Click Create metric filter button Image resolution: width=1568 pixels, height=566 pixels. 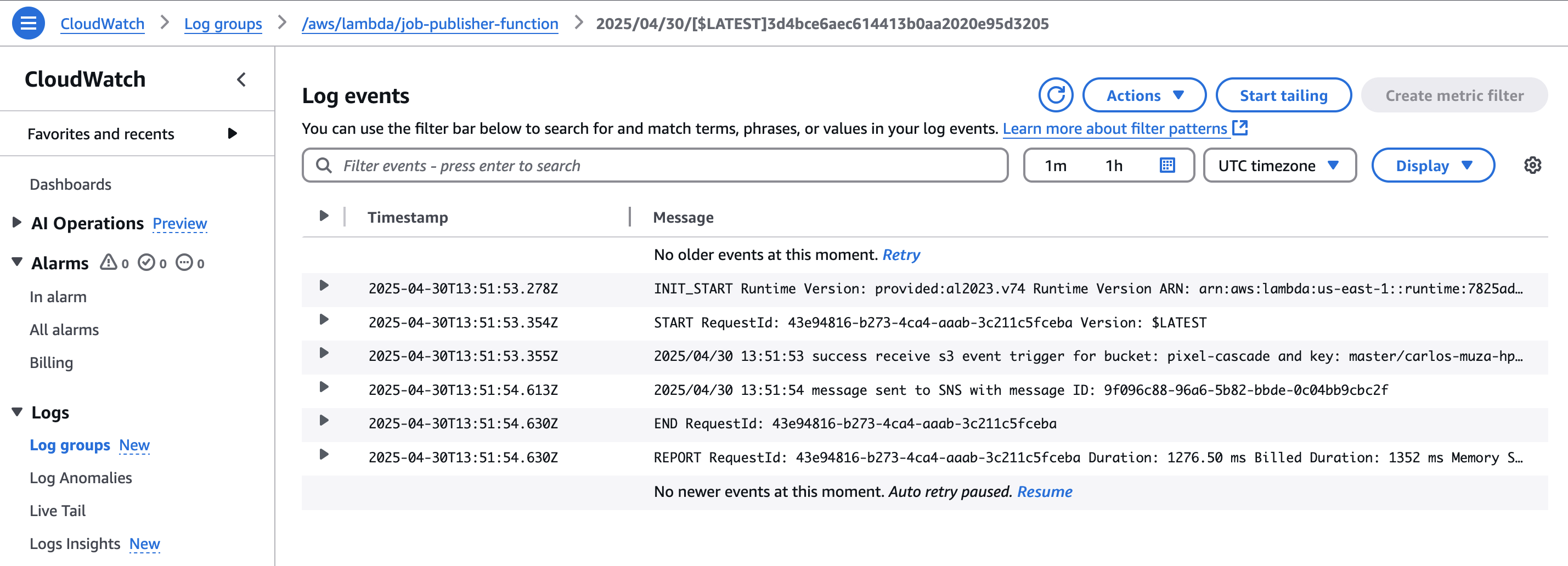(1454, 95)
